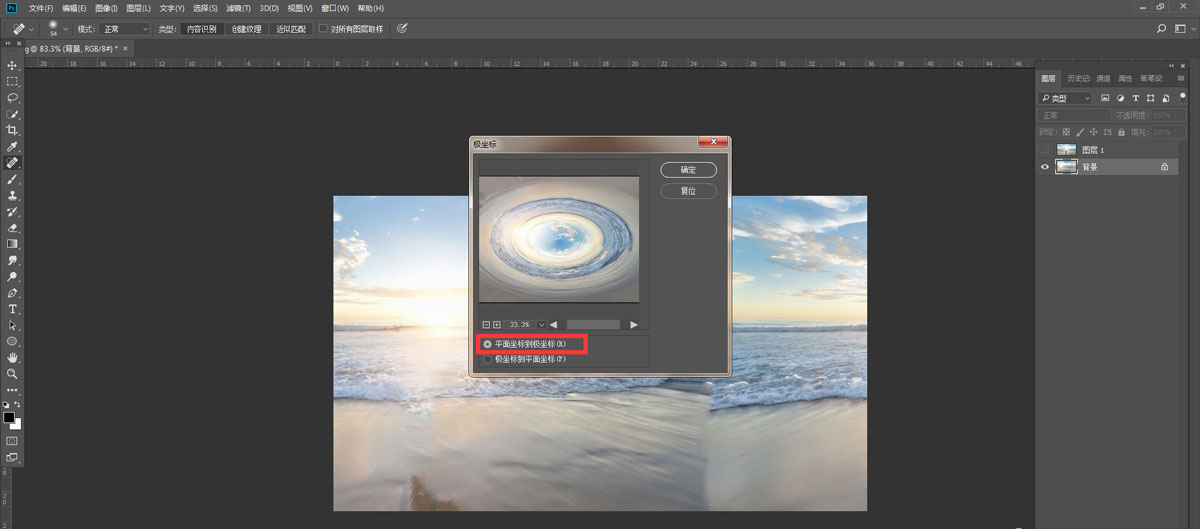Hide the 背景 layer eye icon
The width and height of the screenshot is (1200, 529).
1045,167
